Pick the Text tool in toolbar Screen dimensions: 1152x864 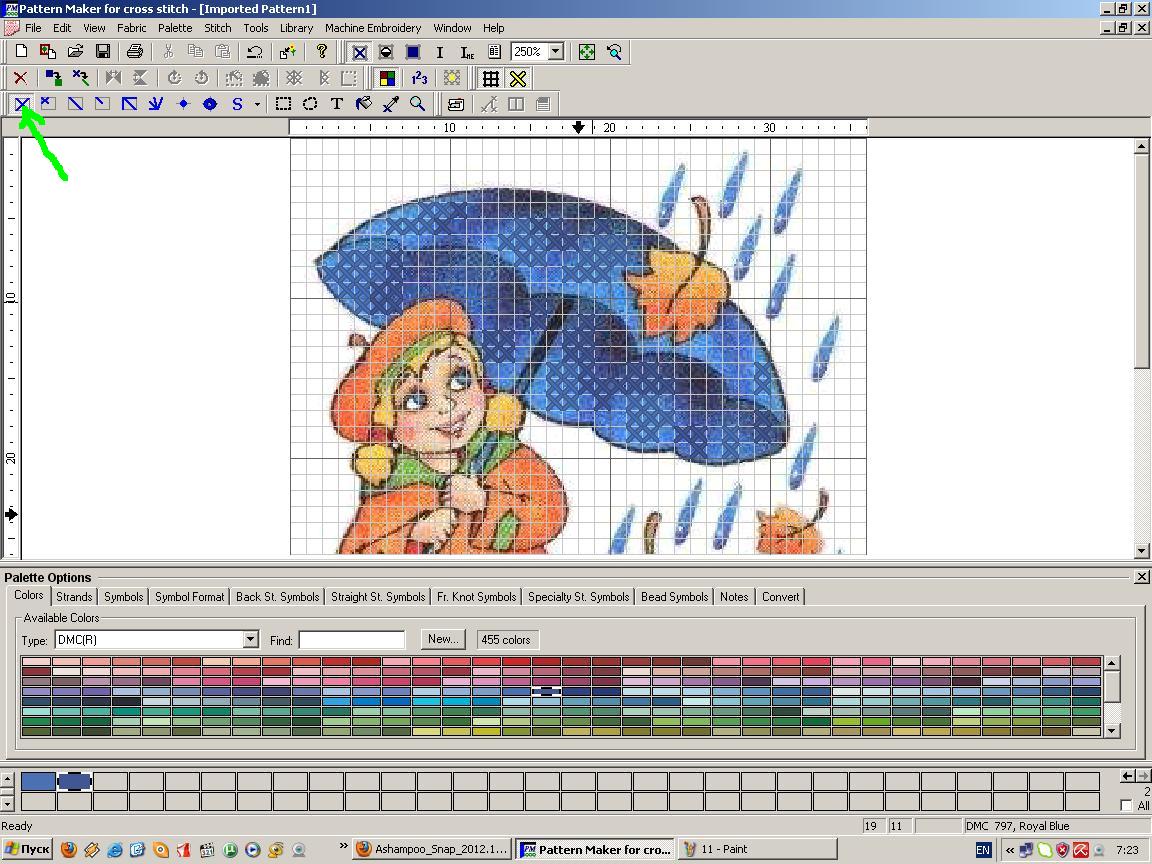[337, 104]
